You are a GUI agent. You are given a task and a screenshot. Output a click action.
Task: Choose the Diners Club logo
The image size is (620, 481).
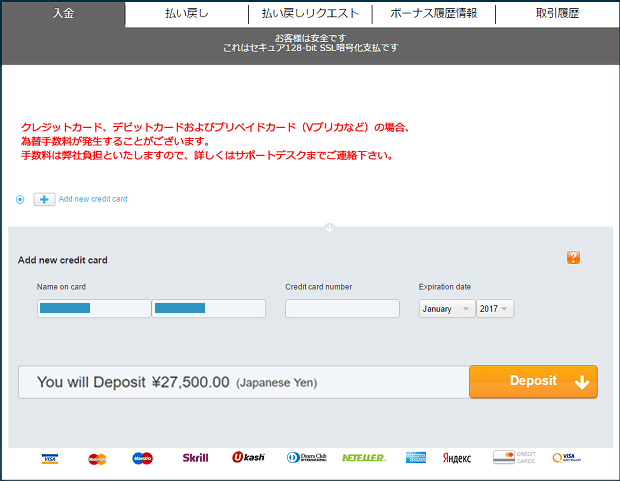[x=307, y=458]
